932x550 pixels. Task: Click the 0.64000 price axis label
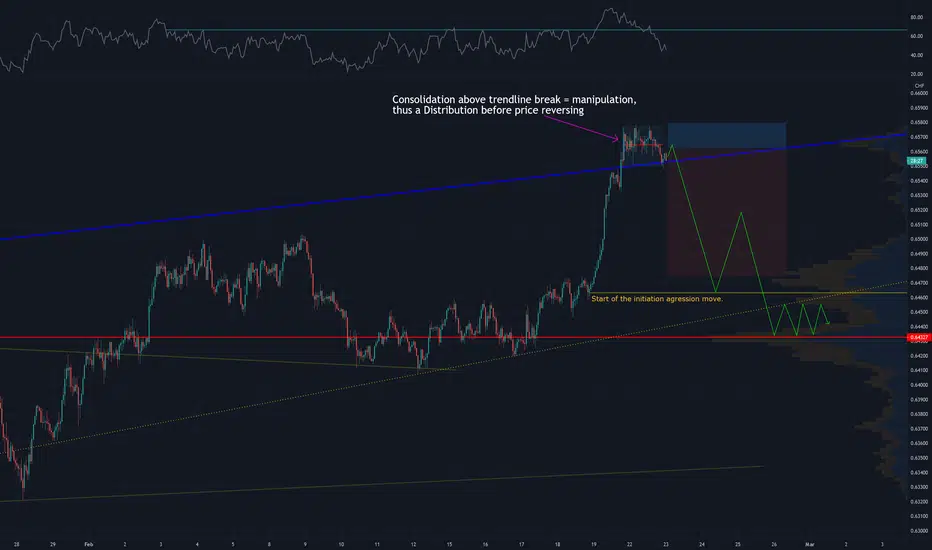coord(919,385)
